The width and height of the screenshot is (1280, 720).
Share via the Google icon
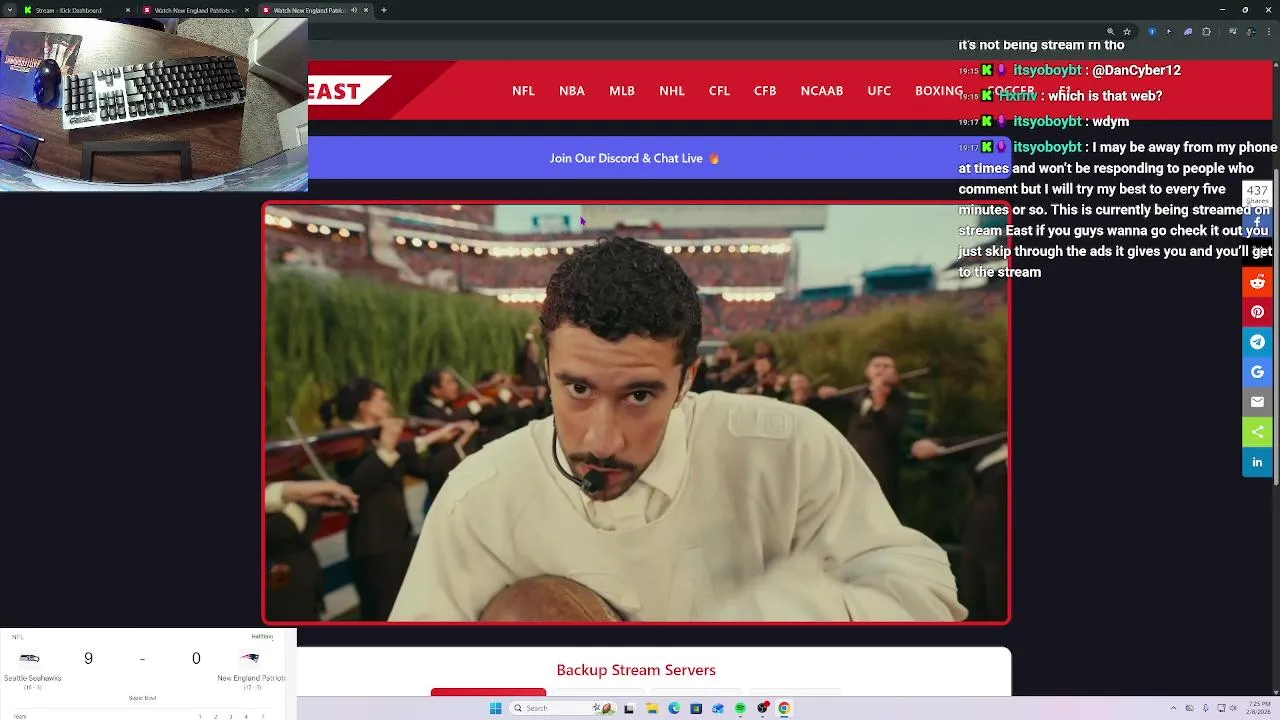click(x=1257, y=372)
